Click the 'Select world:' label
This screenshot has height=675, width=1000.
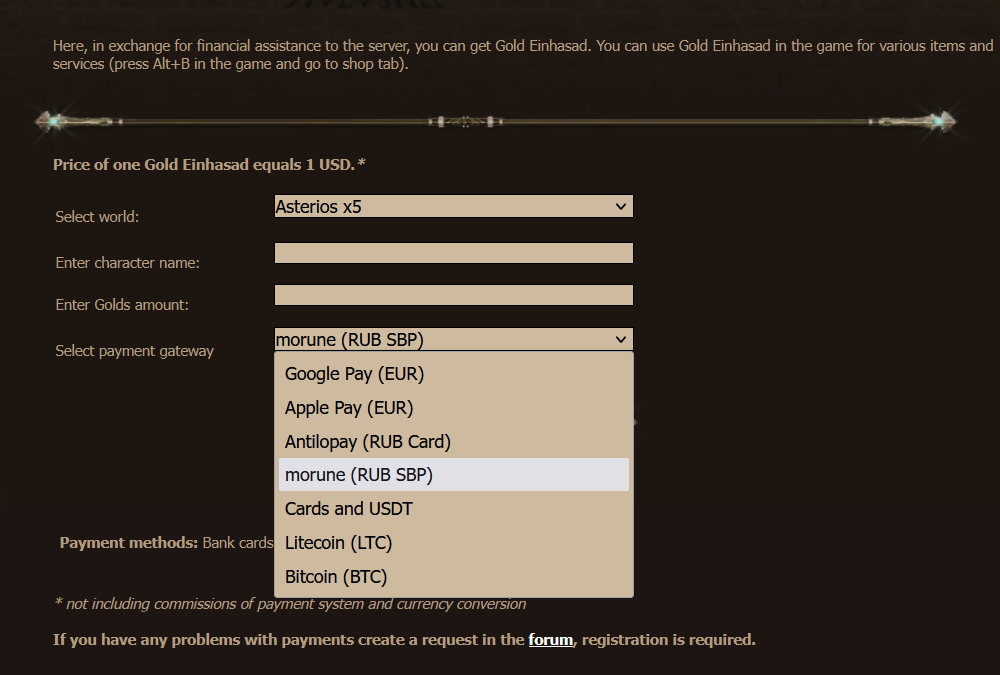pos(97,216)
